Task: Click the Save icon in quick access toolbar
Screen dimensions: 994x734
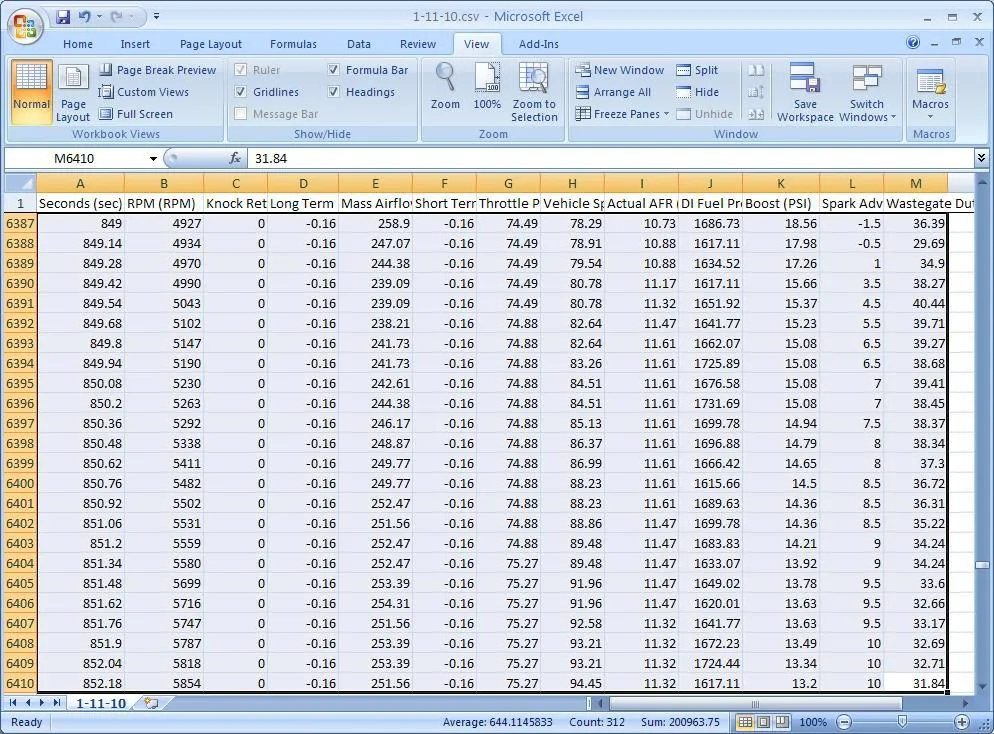Action: (x=63, y=16)
